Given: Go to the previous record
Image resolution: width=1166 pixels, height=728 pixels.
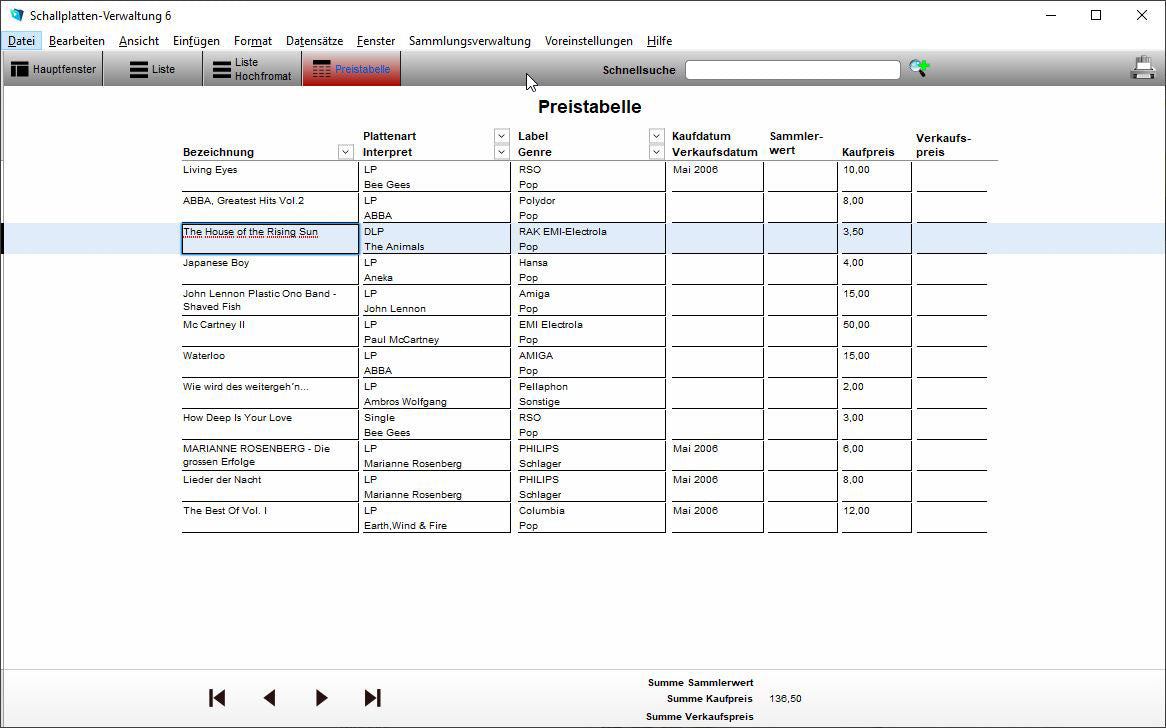Looking at the screenshot, I should pos(269,698).
